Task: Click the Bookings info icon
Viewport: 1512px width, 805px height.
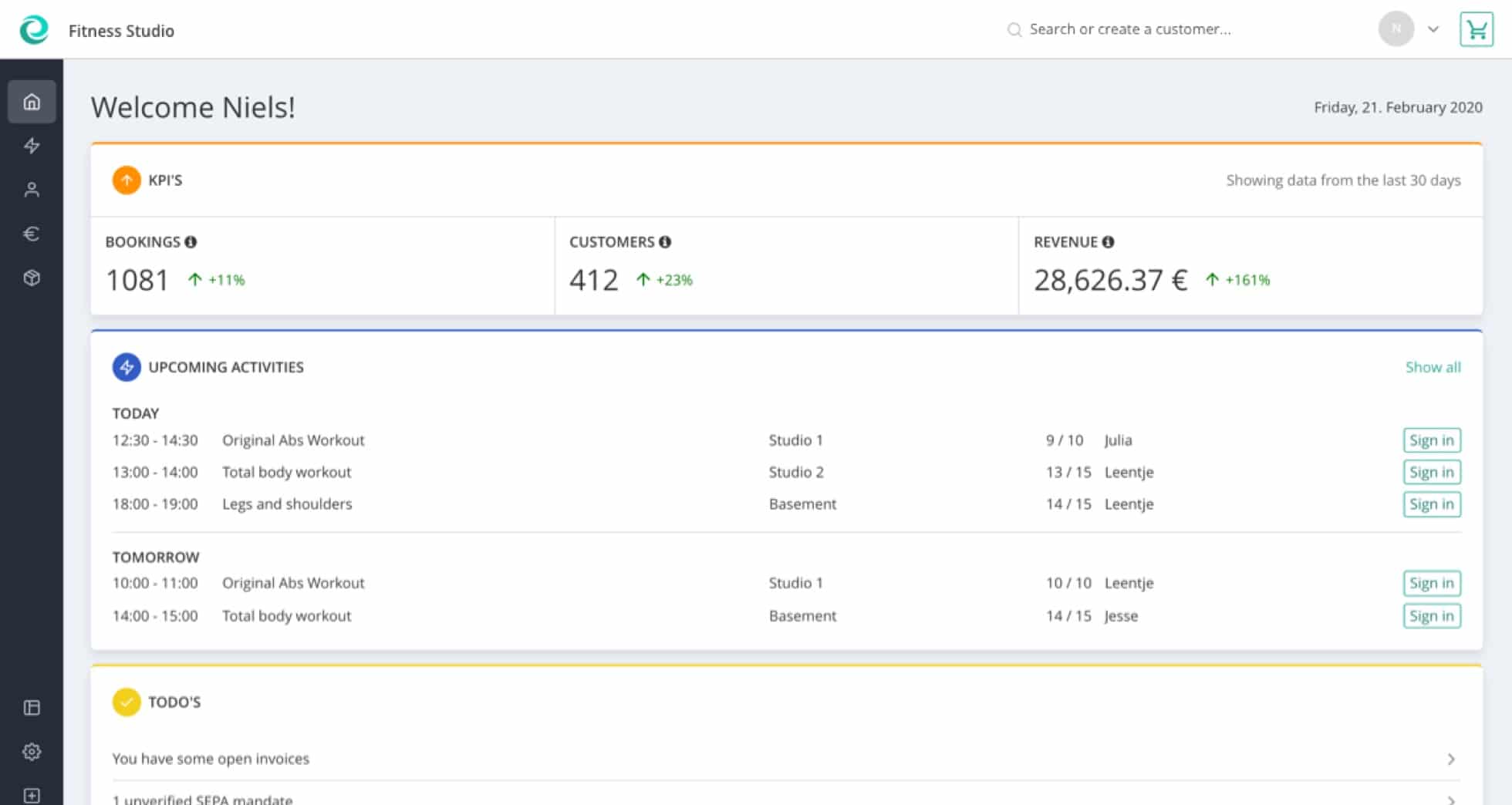Action: (x=191, y=241)
